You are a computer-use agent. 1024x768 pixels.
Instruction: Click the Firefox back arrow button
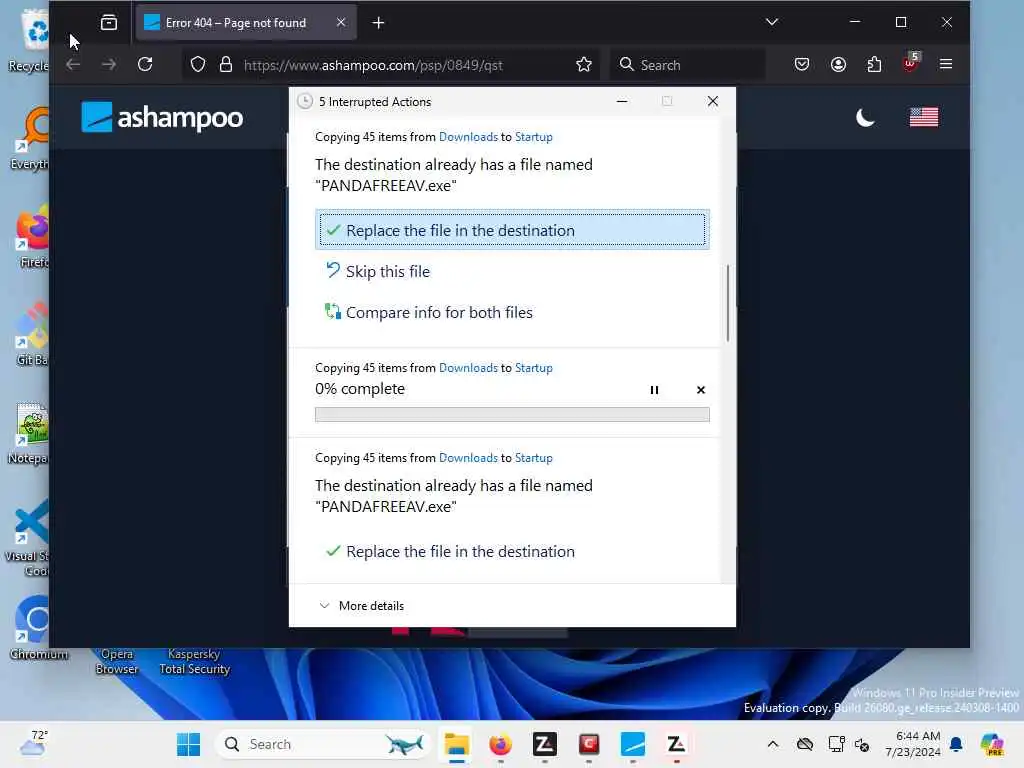(x=72, y=65)
